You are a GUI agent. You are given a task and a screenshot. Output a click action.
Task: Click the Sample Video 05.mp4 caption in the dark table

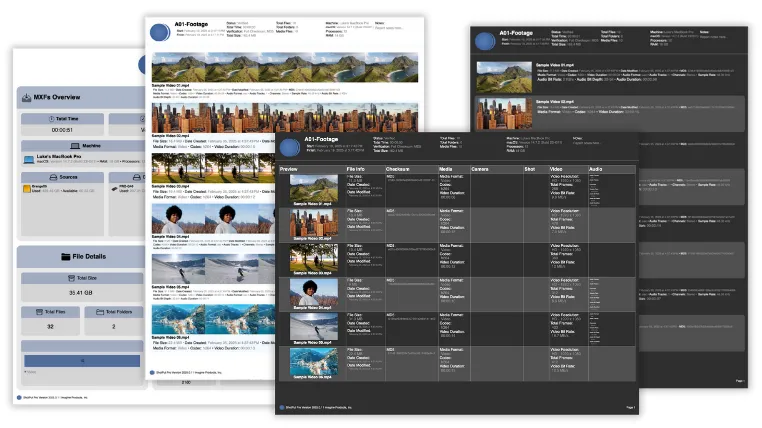pyautogui.click(x=312, y=342)
